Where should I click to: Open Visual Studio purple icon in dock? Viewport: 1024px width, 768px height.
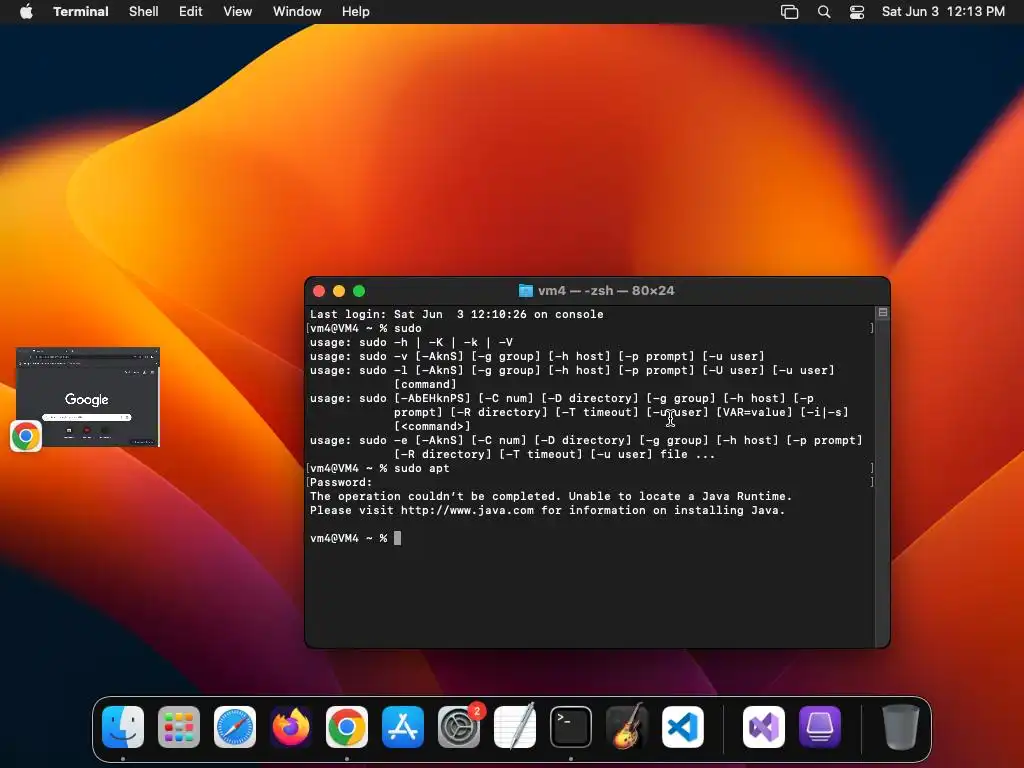(x=764, y=727)
